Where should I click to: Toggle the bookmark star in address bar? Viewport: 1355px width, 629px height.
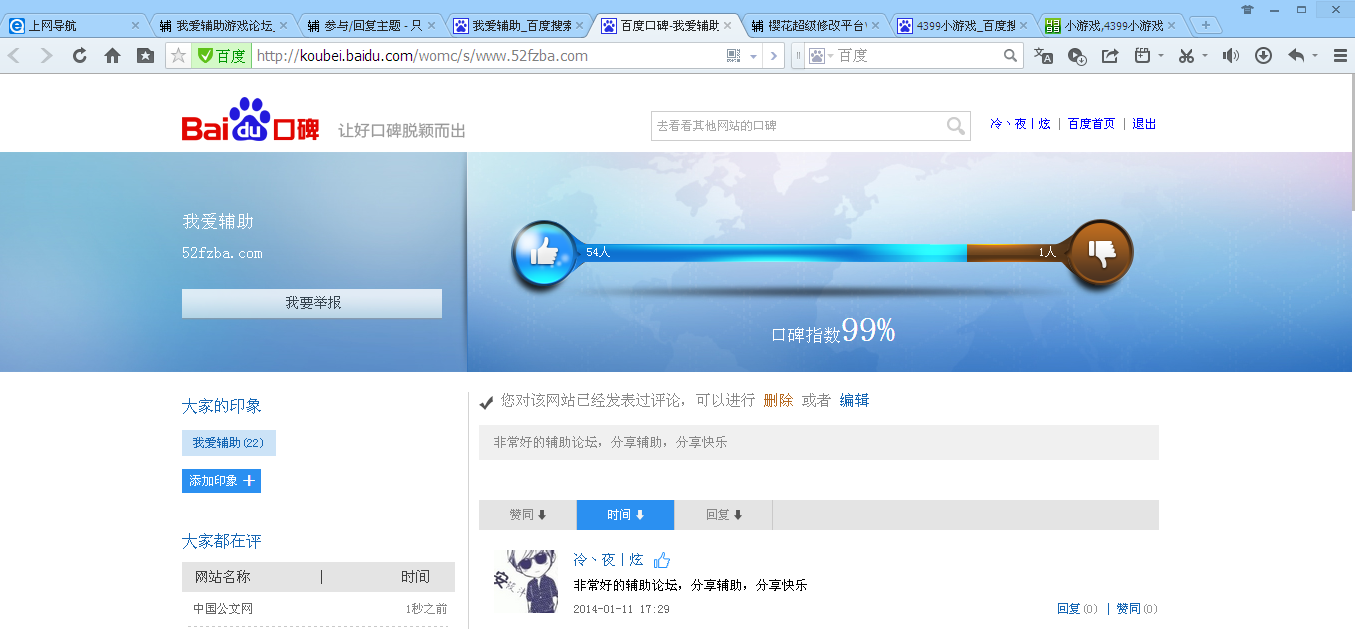coord(178,56)
